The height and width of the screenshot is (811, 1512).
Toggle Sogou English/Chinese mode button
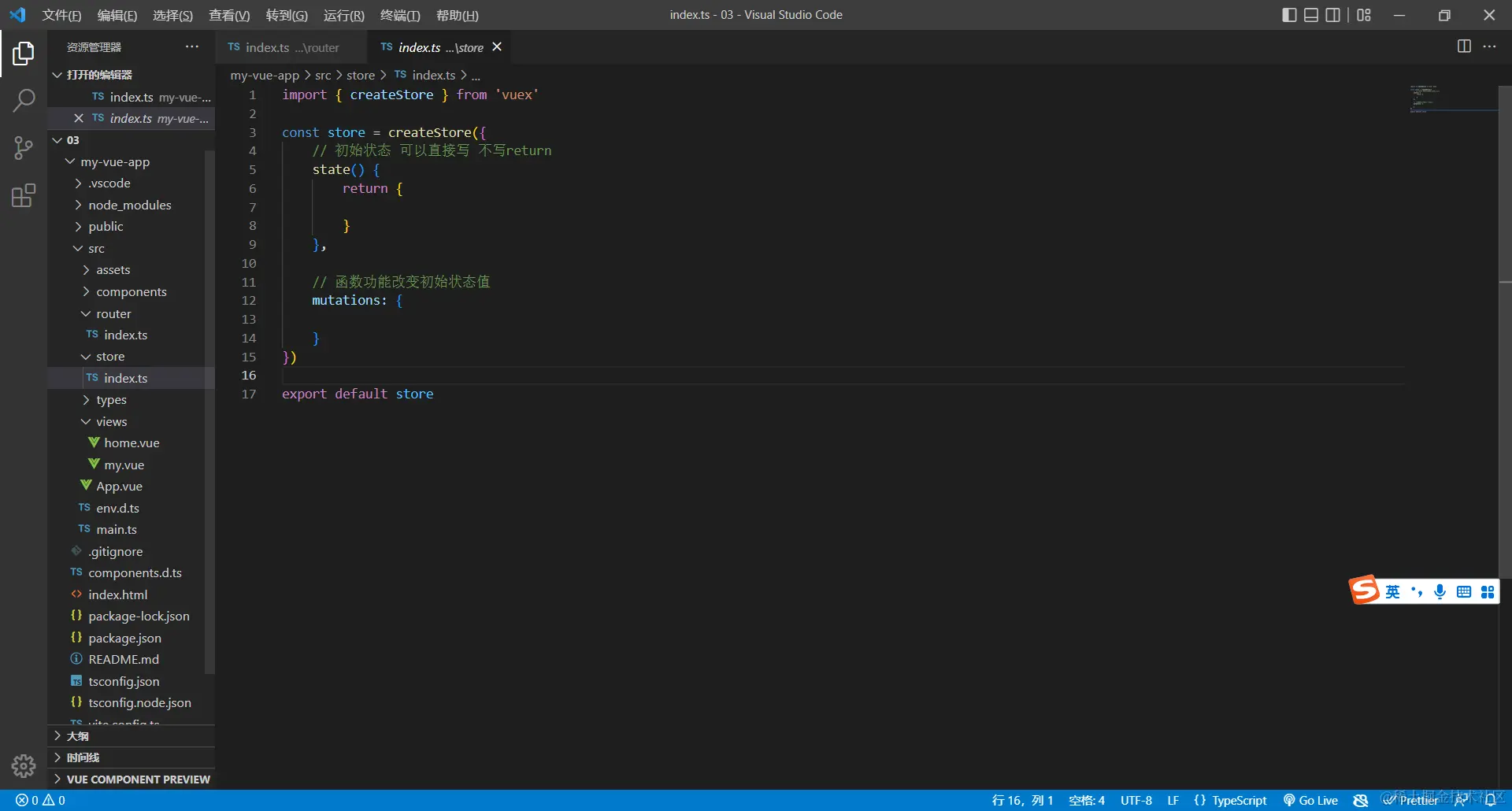coord(1392,592)
